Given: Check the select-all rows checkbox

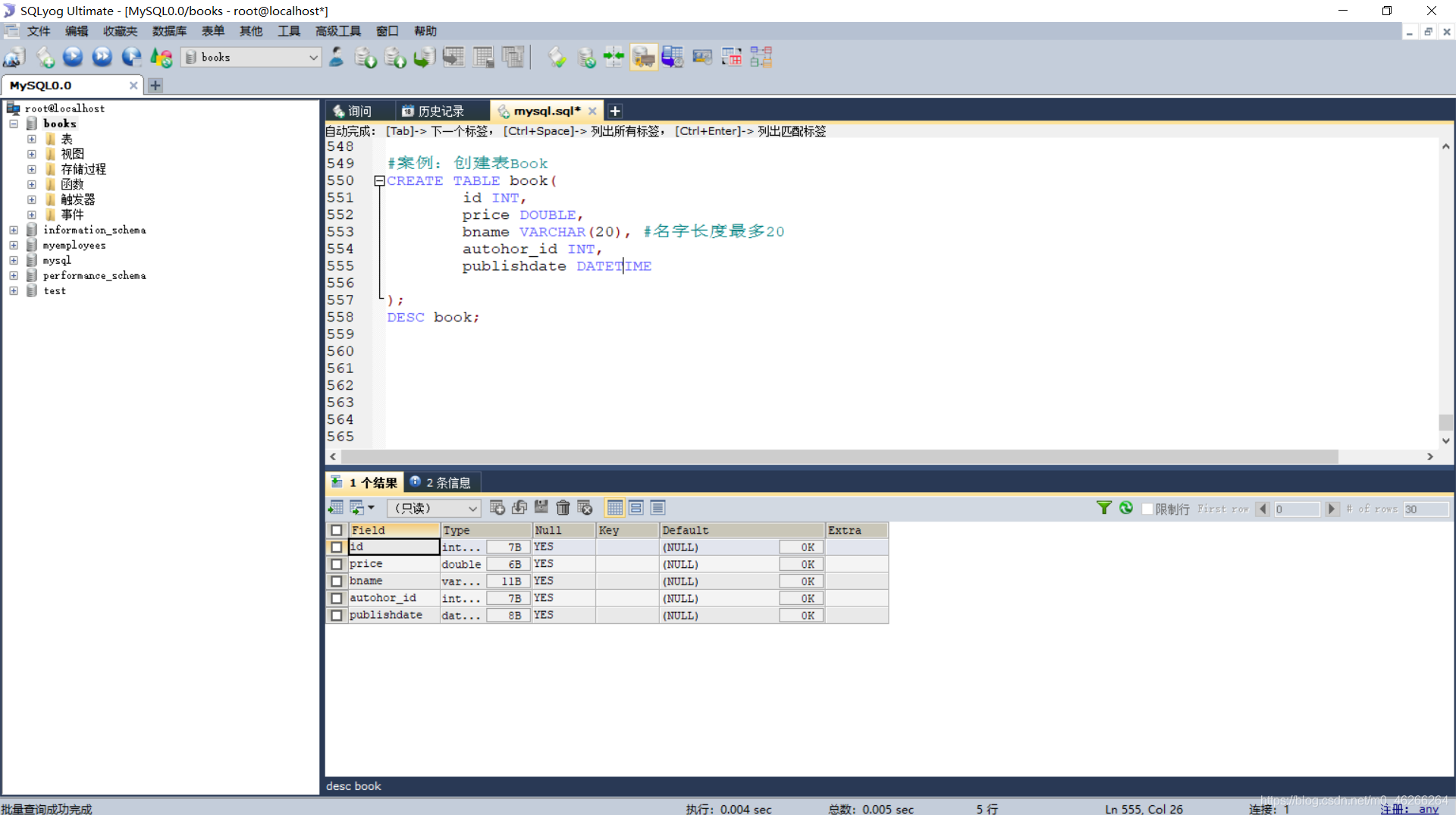Looking at the screenshot, I should 337,530.
